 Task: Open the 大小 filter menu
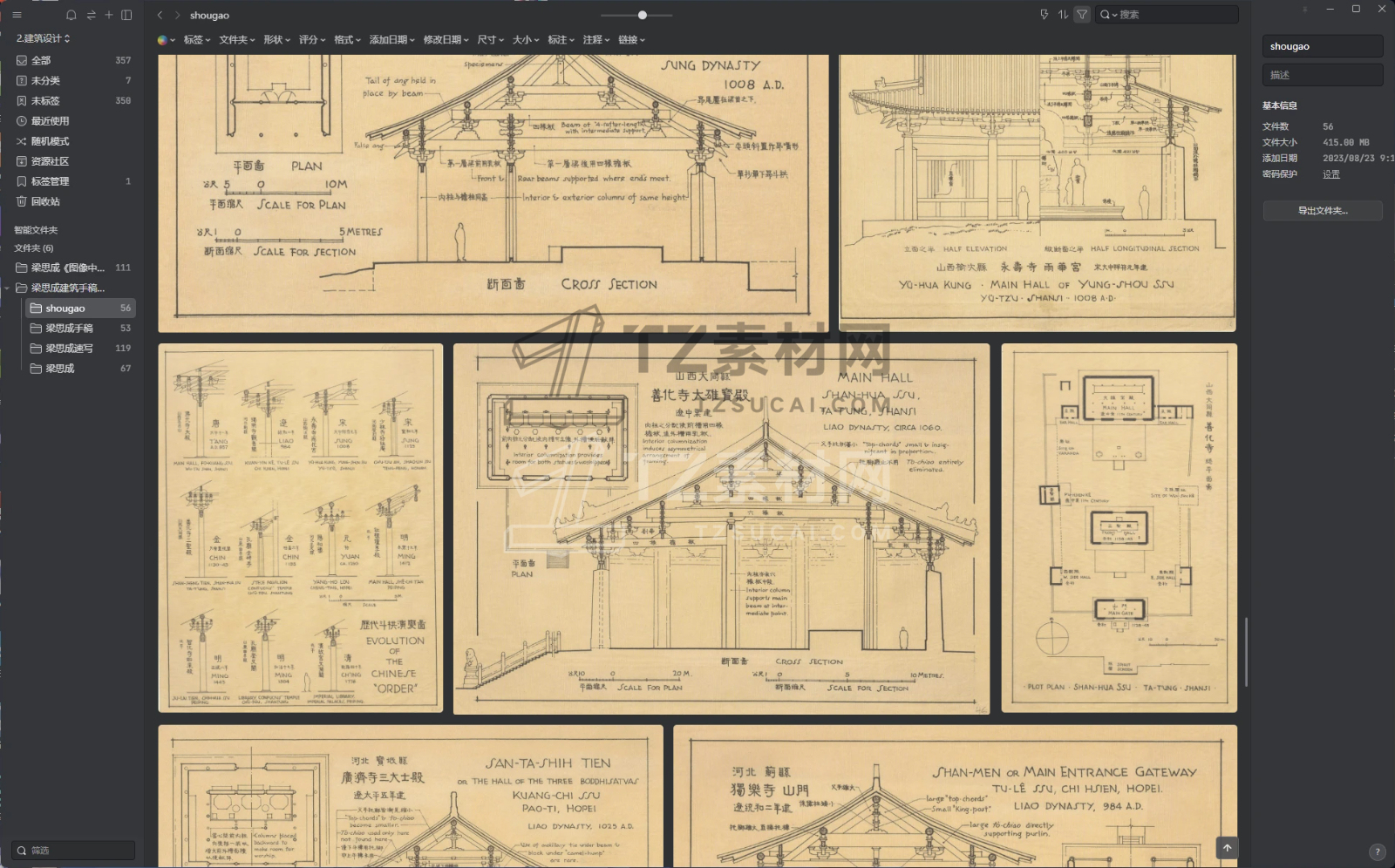coord(526,40)
